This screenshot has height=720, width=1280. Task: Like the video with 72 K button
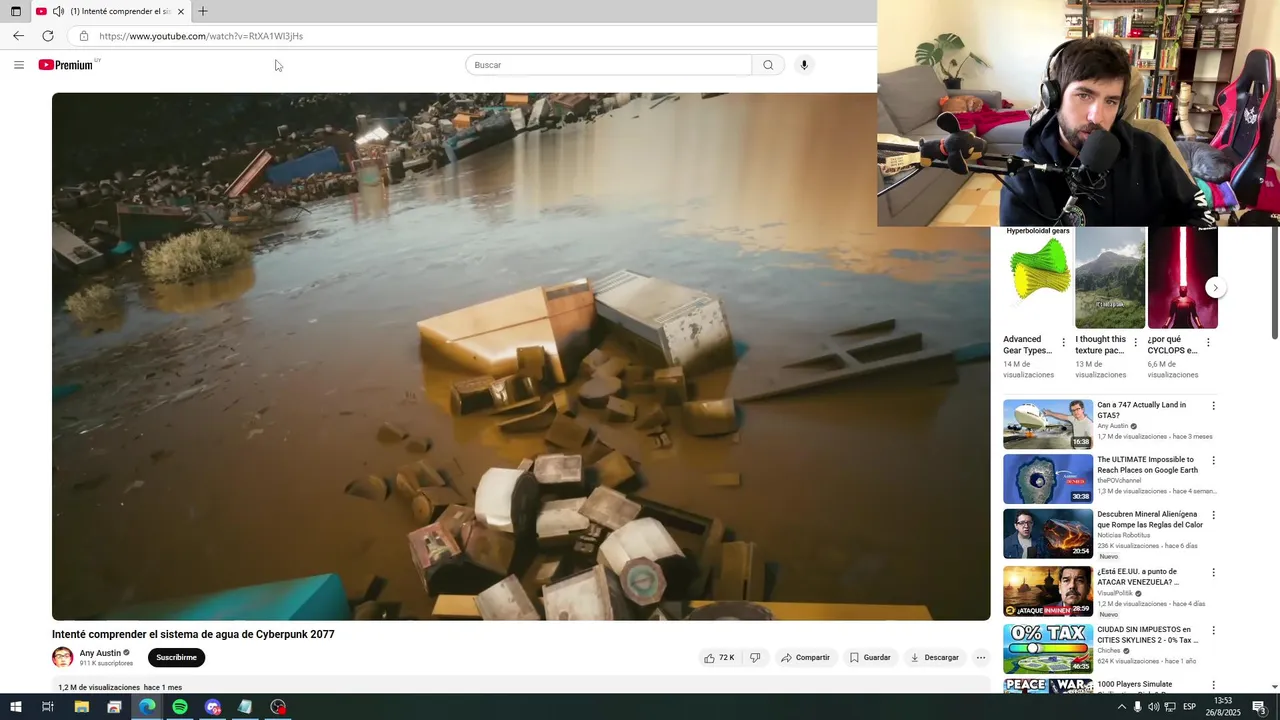pos(719,658)
